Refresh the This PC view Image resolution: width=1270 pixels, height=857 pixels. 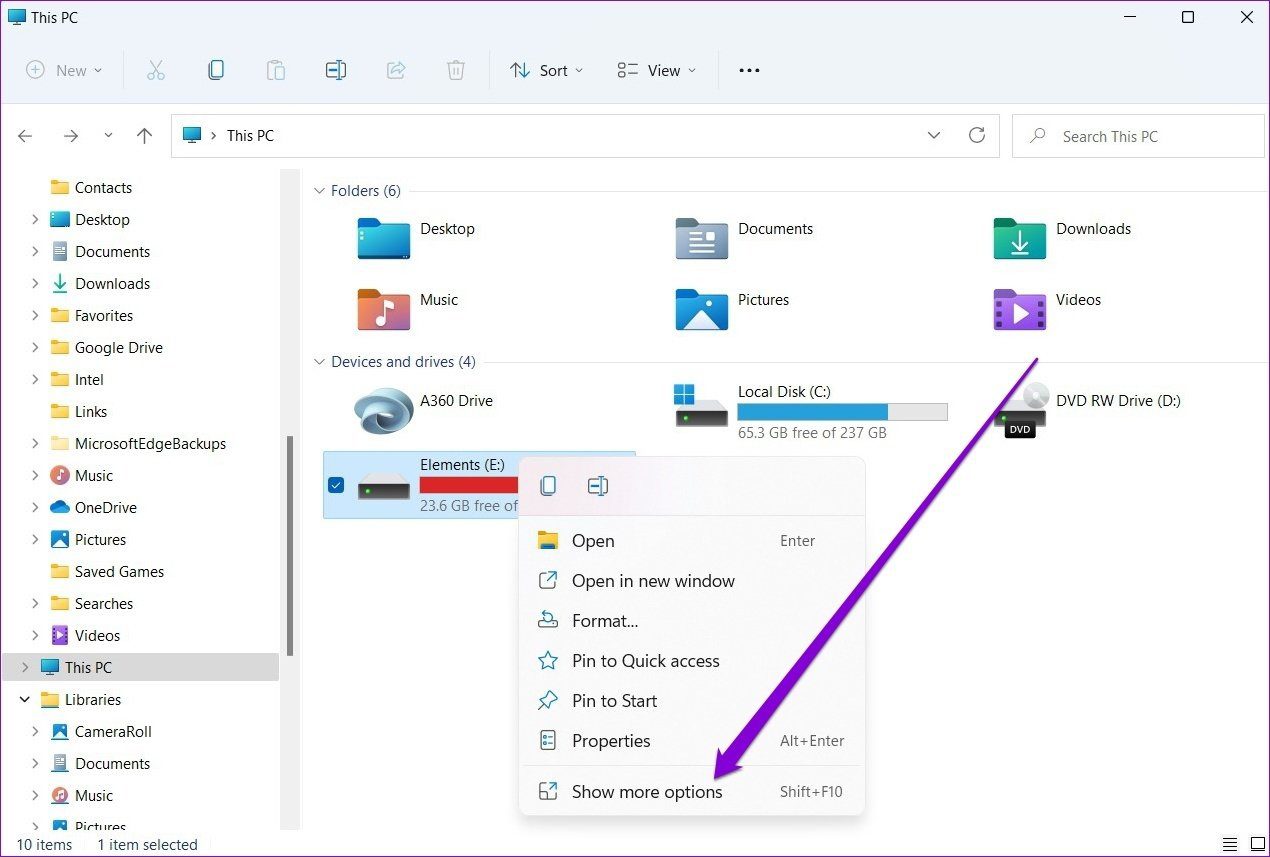click(x=977, y=135)
